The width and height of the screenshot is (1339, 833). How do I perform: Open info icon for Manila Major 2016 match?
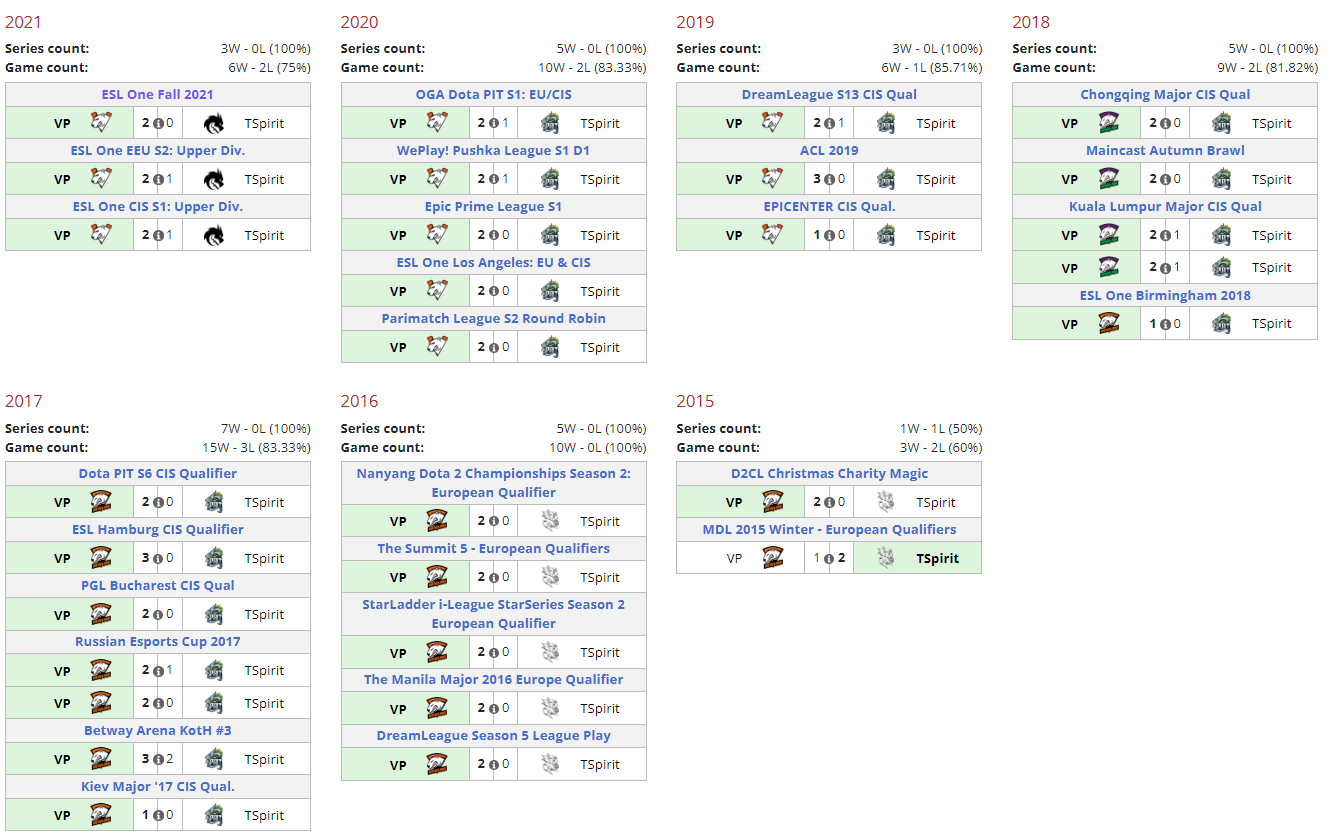[494, 708]
